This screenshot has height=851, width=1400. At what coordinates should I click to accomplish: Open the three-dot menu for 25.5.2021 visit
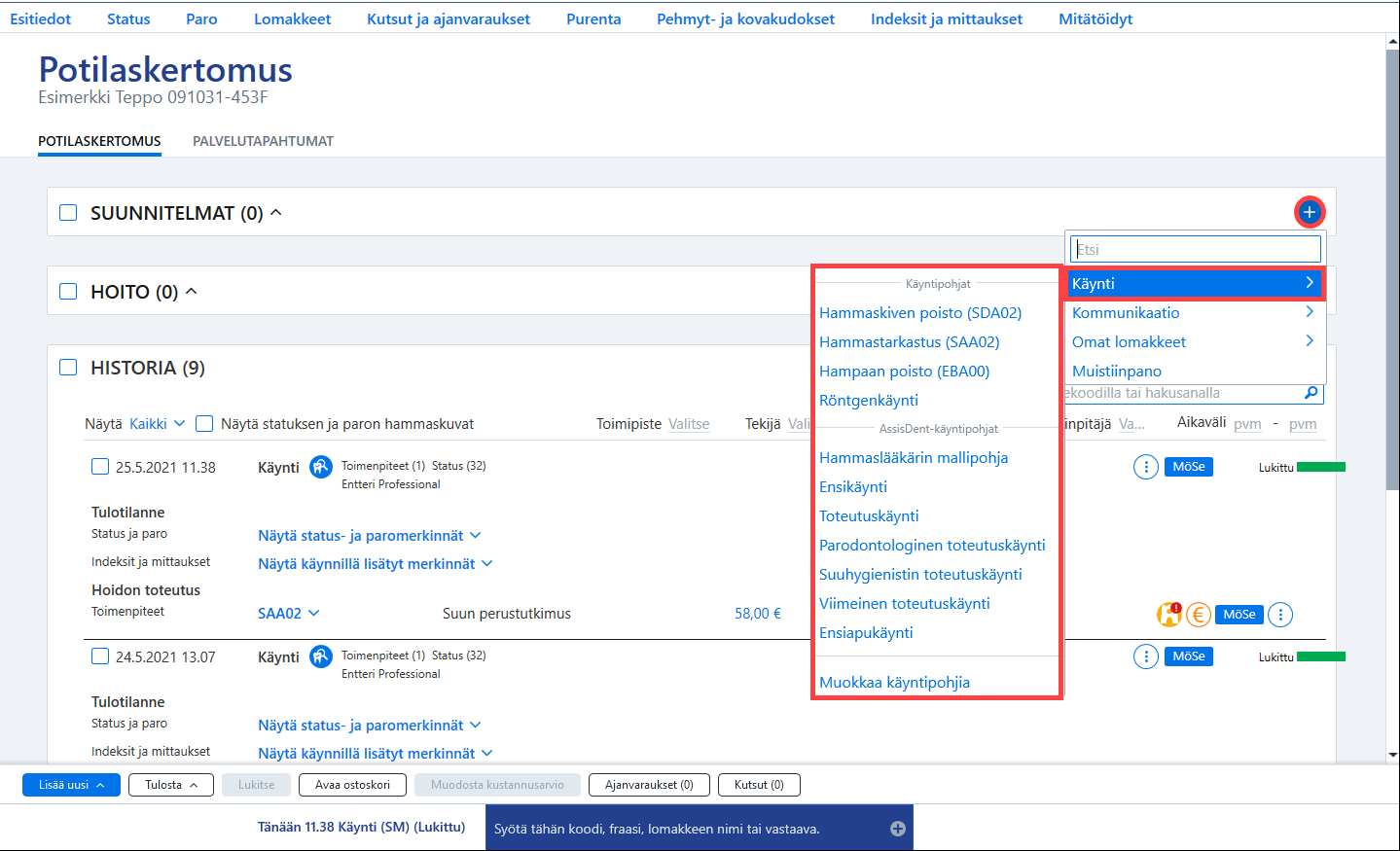tap(1146, 467)
